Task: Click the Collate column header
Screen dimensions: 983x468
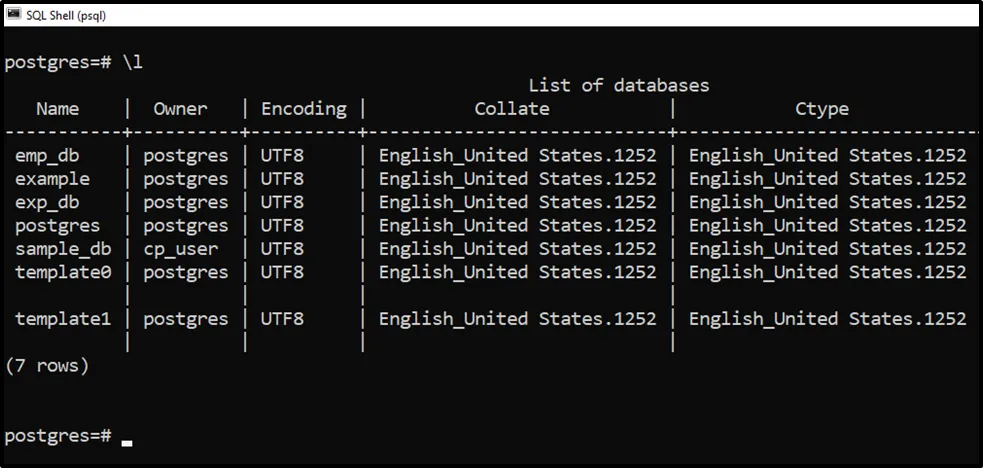Action: pos(511,109)
